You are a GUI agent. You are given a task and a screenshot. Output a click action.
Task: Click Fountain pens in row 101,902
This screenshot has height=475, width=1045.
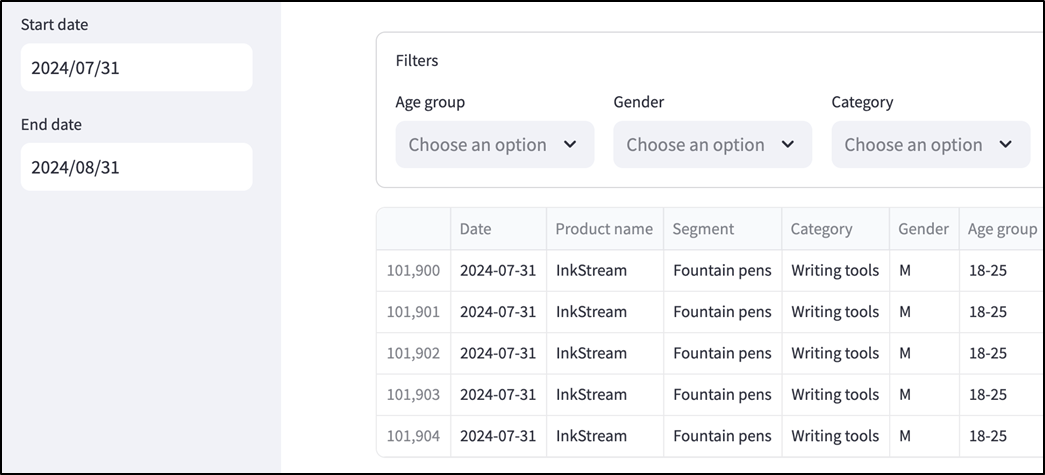pyautogui.click(x=722, y=353)
